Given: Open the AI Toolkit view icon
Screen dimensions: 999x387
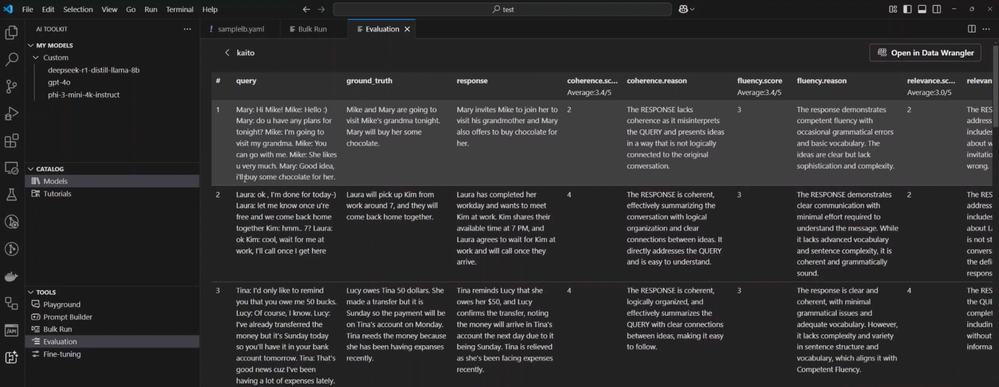Looking at the screenshot, I should tap(11, 358).
